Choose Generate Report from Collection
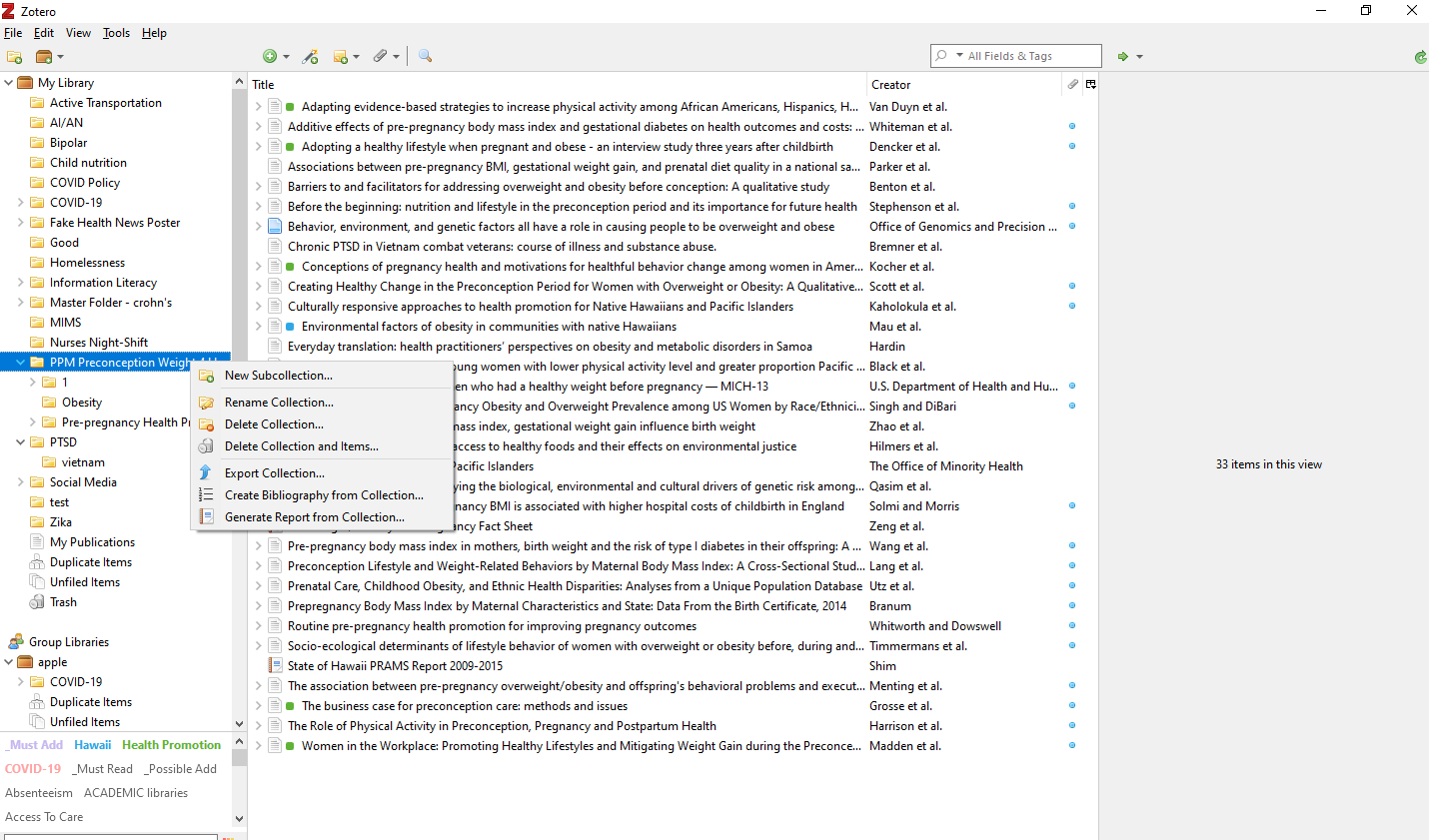 [x=323, y=517]
